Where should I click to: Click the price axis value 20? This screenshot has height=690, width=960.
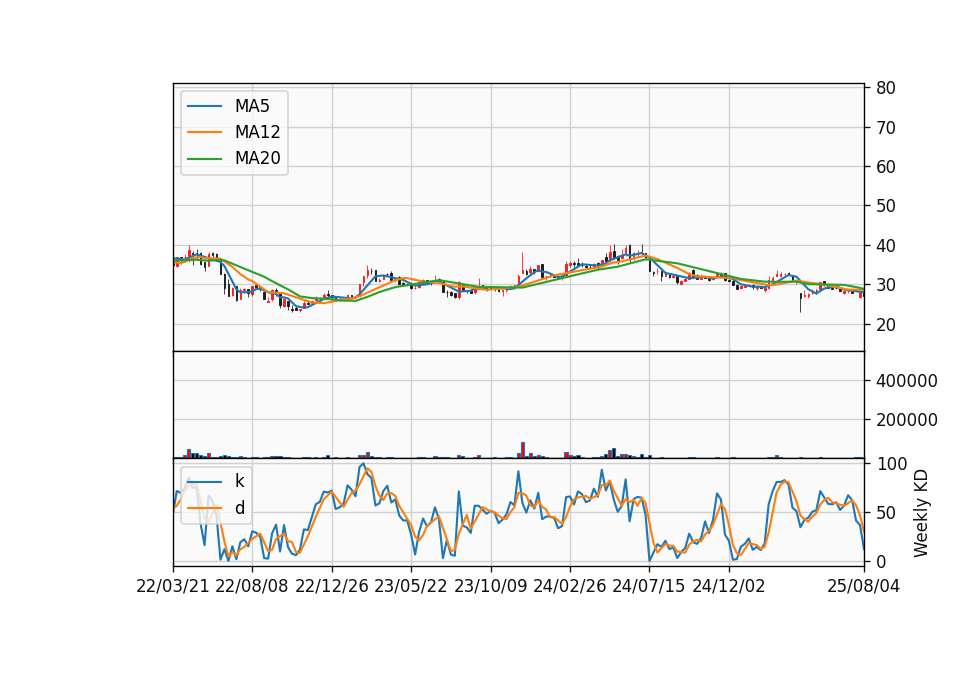886,325
